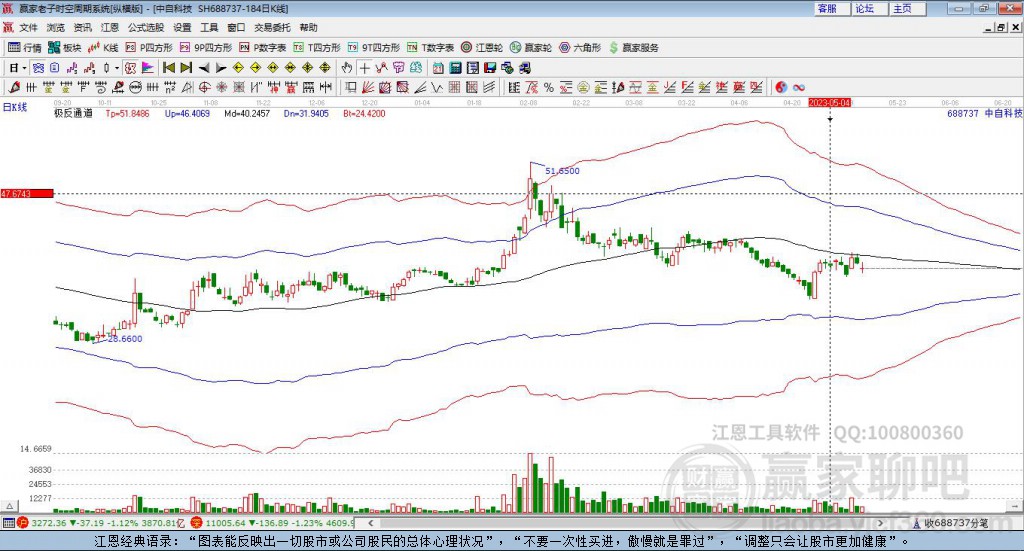The height and width of the screenshot is (551, 1024).
Task: Open the 工具 menu
Action: 209,27
